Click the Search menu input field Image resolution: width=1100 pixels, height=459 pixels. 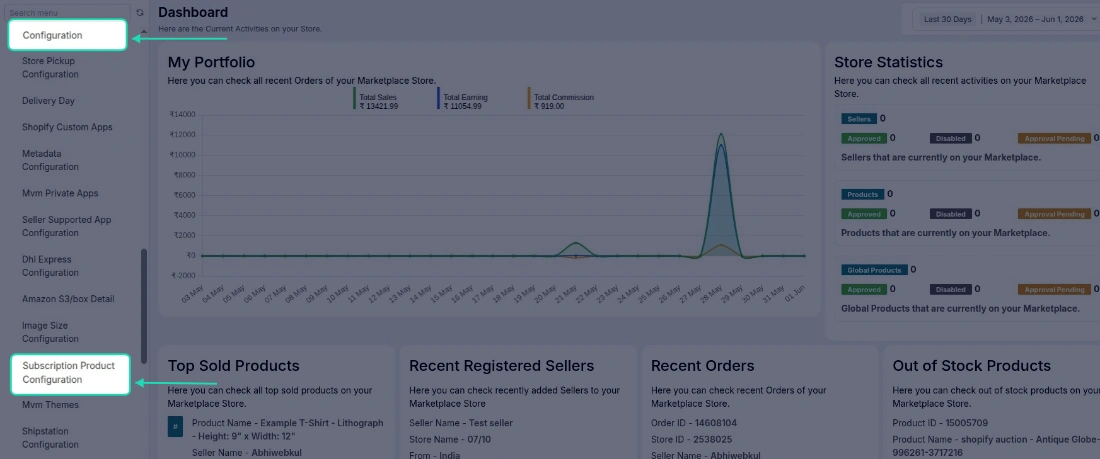click(67, 13)
